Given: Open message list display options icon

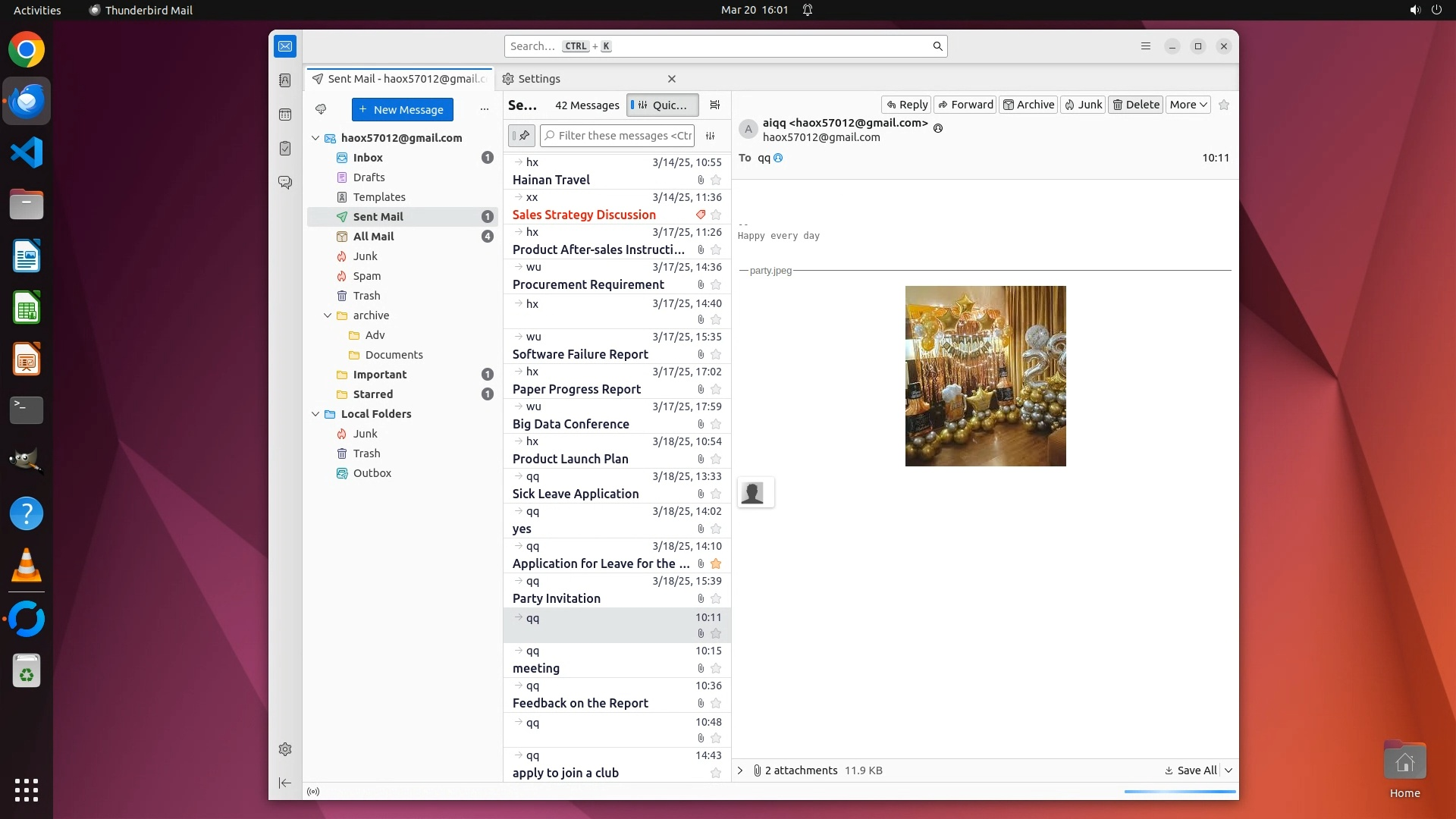Looking at the screenshot, I should coord(714,105).
